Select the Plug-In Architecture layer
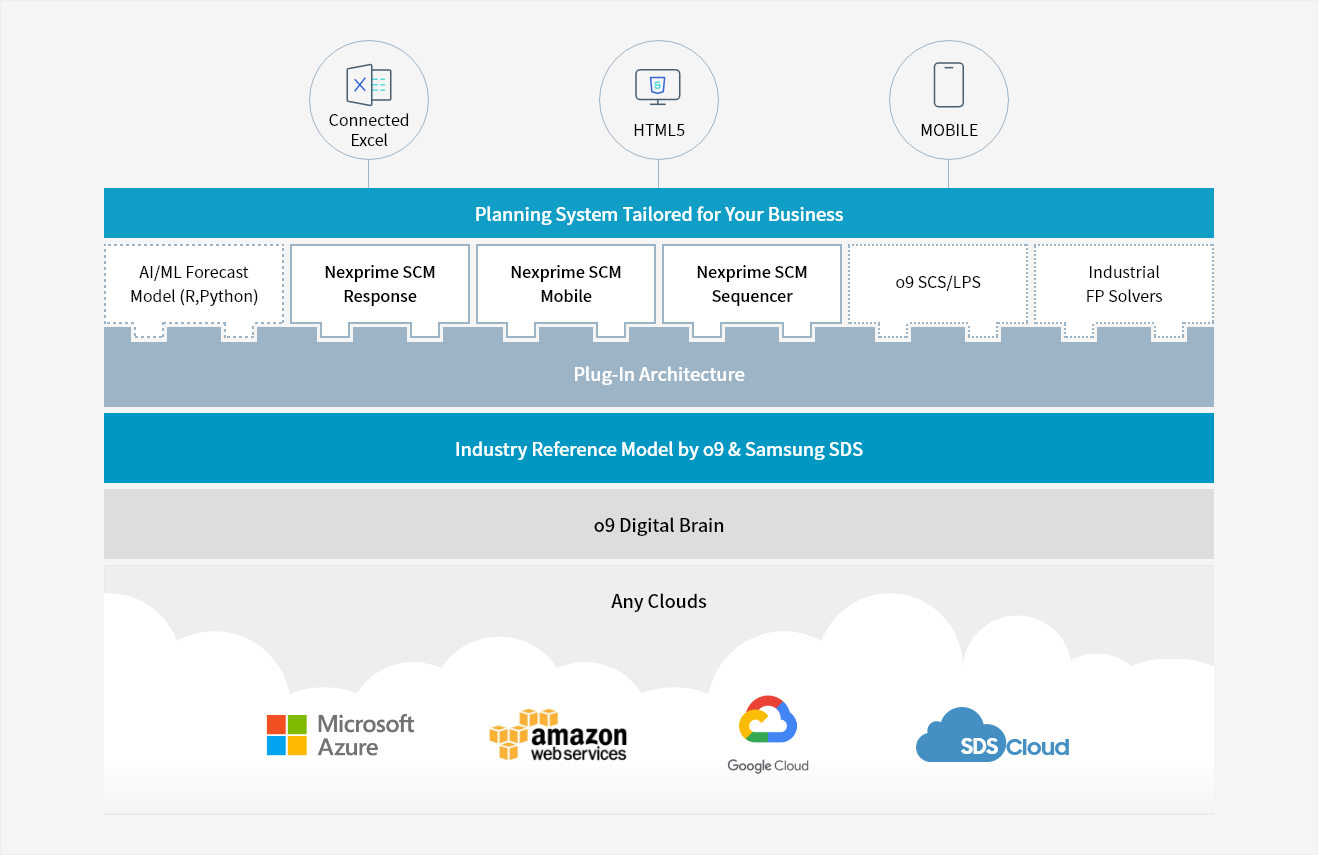 (x=659, y=375)
